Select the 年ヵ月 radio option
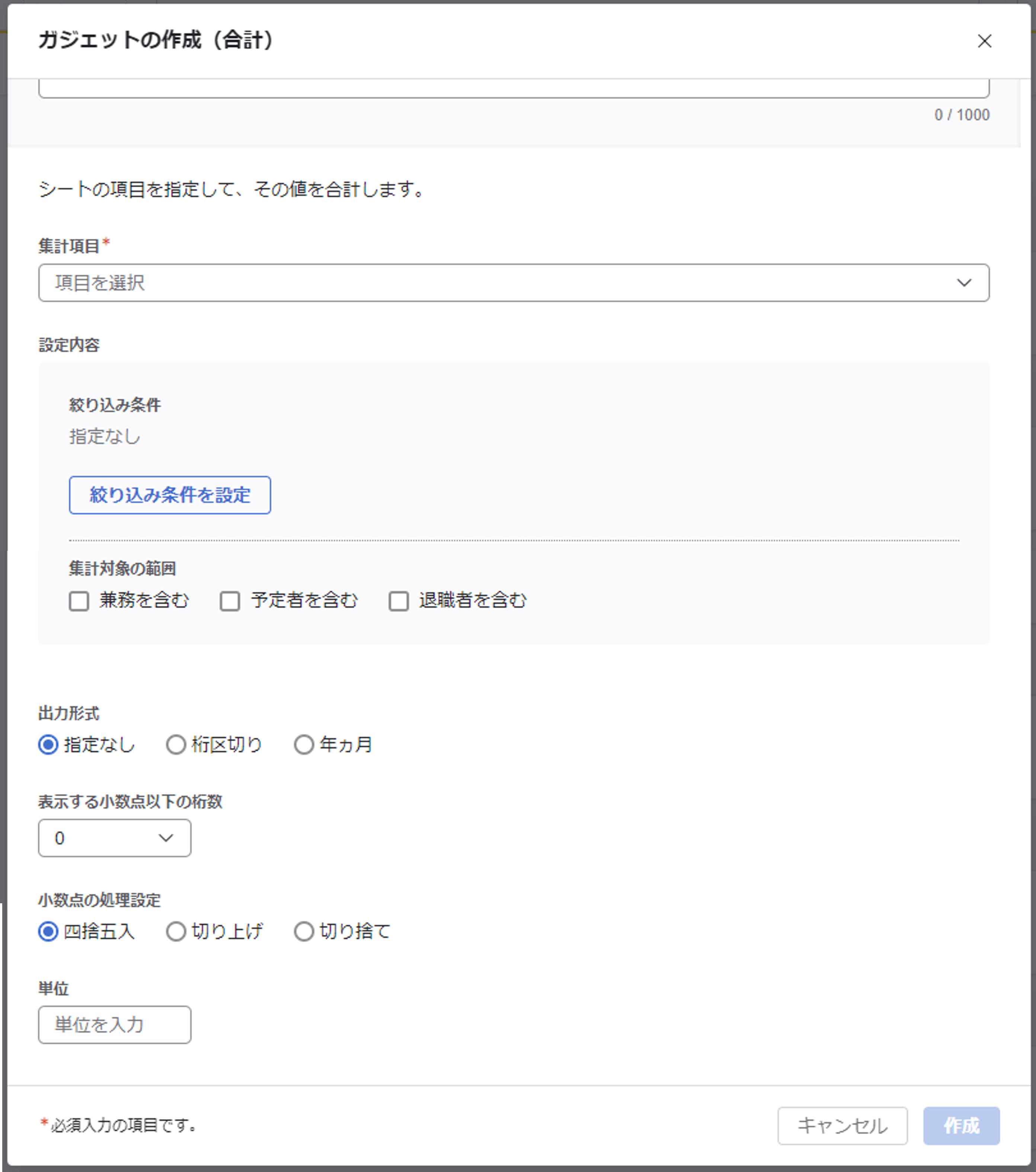1036x1172 pixels. click(304, 745)
